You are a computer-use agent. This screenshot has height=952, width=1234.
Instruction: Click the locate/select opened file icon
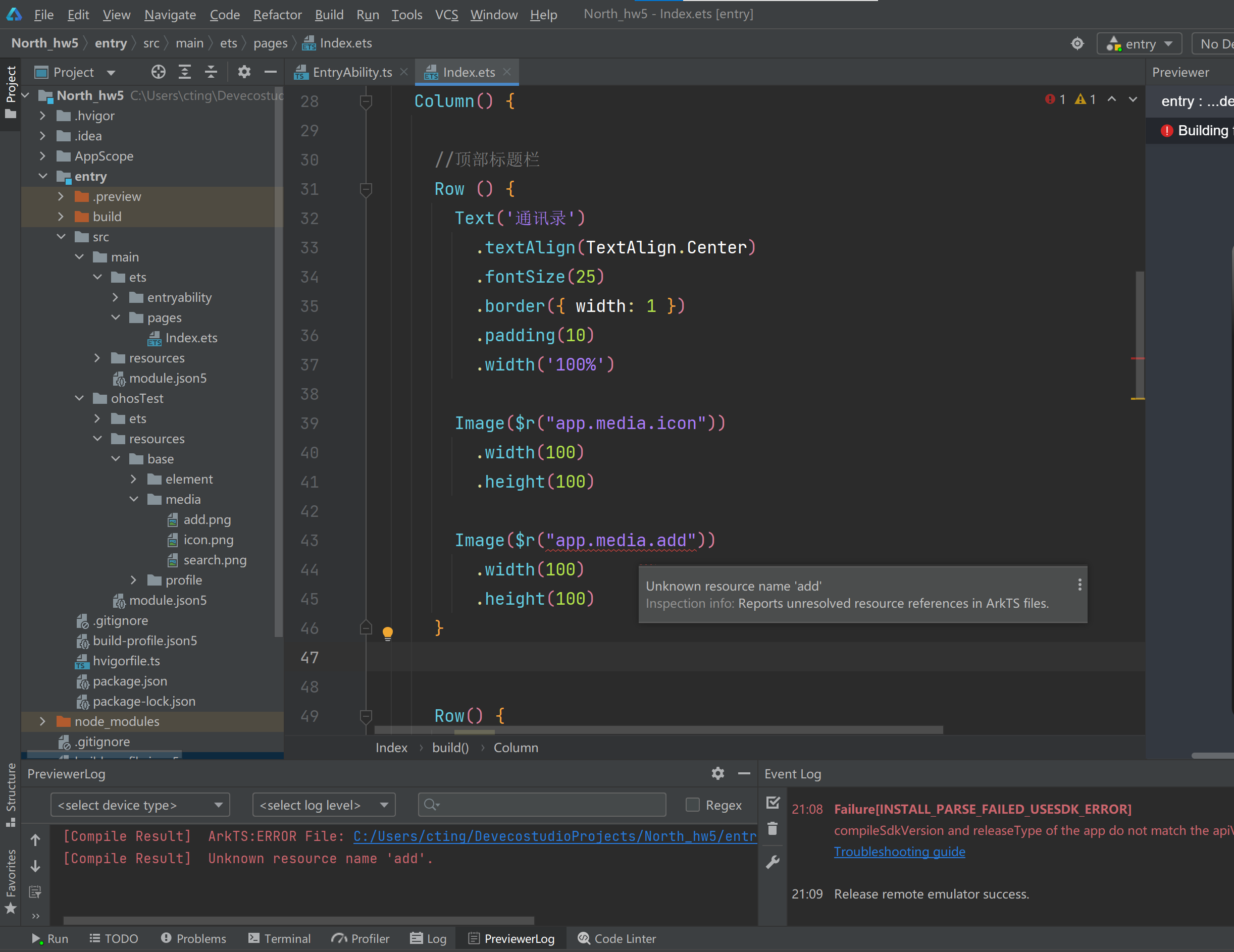(x=158, y=72)
